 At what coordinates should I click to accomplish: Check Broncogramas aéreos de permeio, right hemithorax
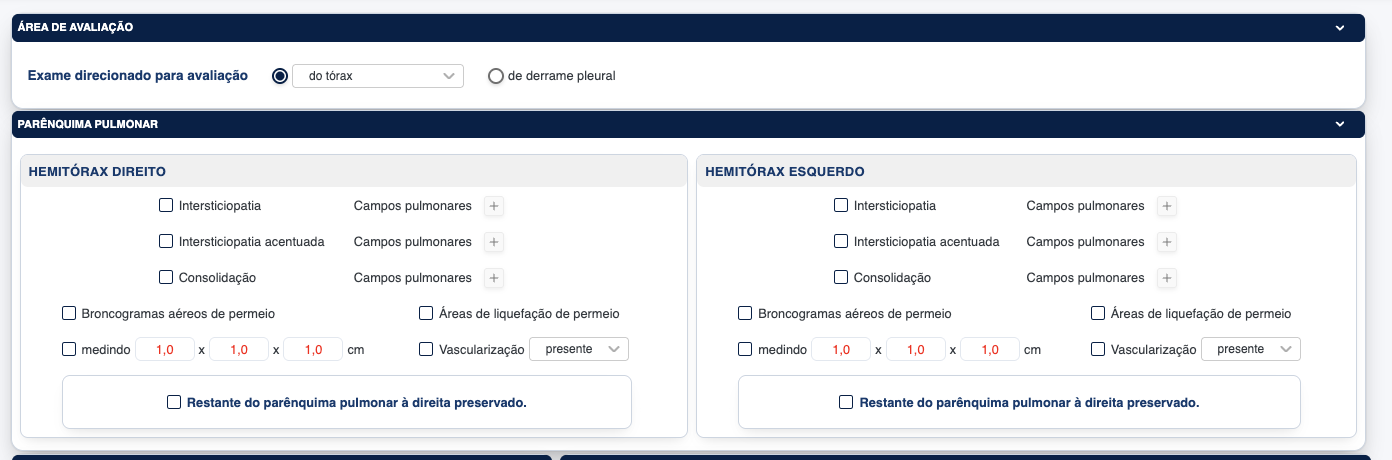point(69,314)
